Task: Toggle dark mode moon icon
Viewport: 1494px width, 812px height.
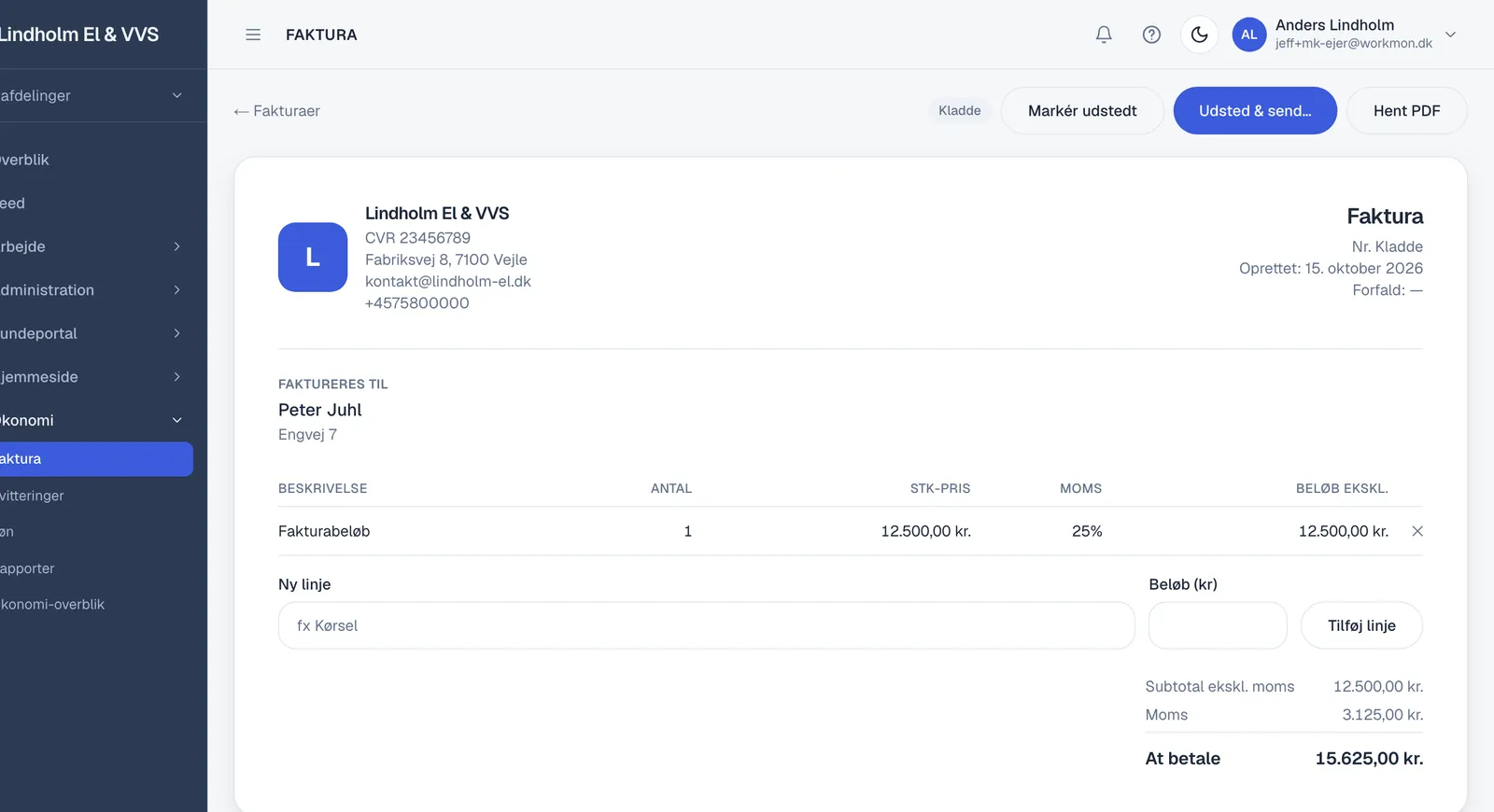Action: click(x=1200, y=35)
